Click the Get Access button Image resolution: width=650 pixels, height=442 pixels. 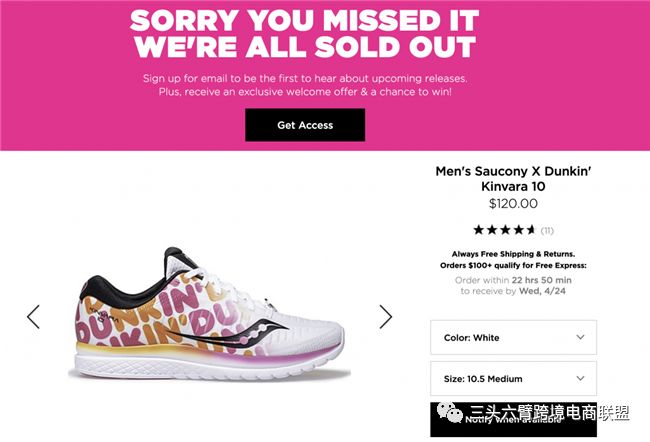[x=305, y=125]
